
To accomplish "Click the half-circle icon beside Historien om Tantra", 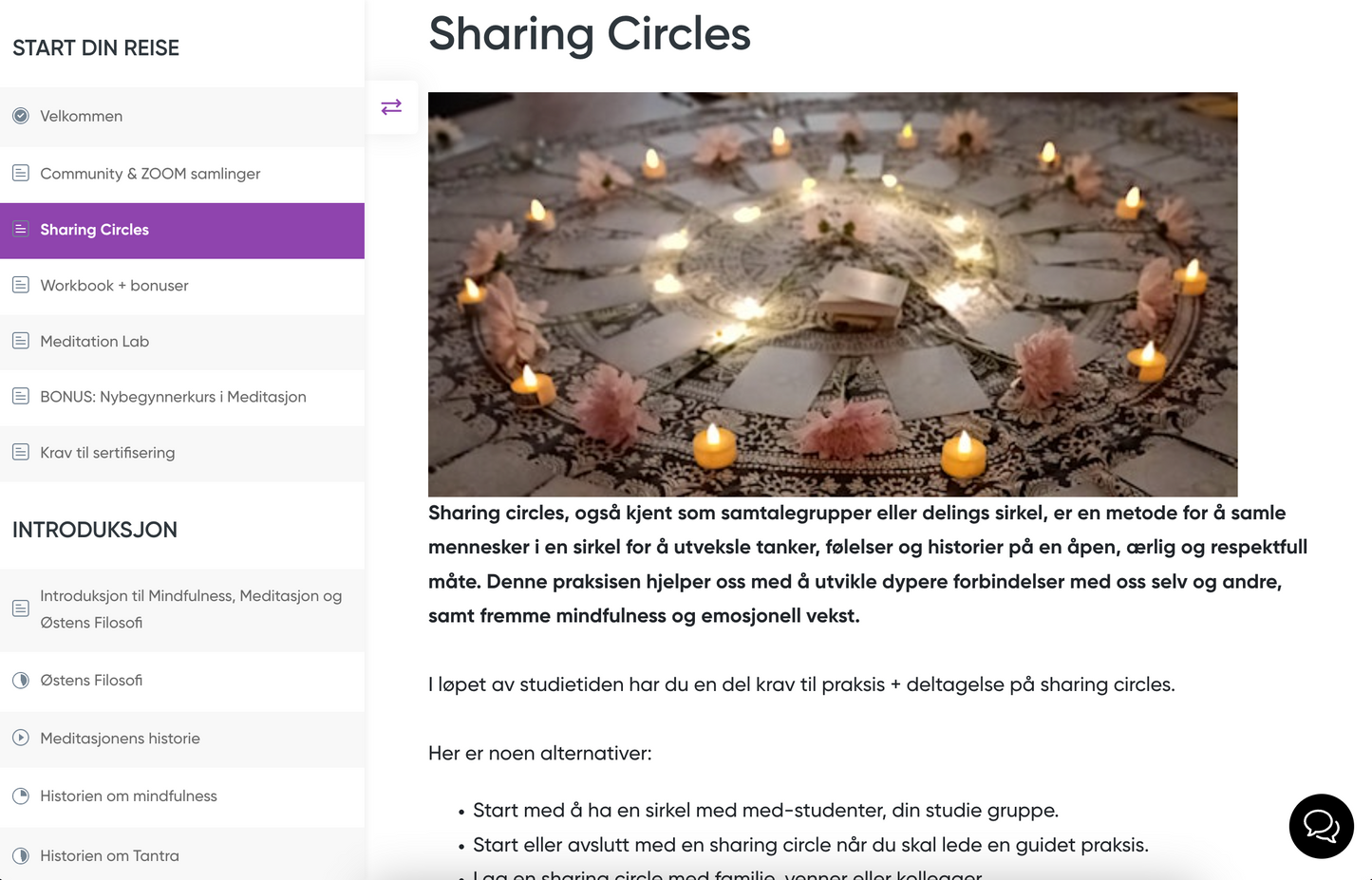I will pos(21,855).
